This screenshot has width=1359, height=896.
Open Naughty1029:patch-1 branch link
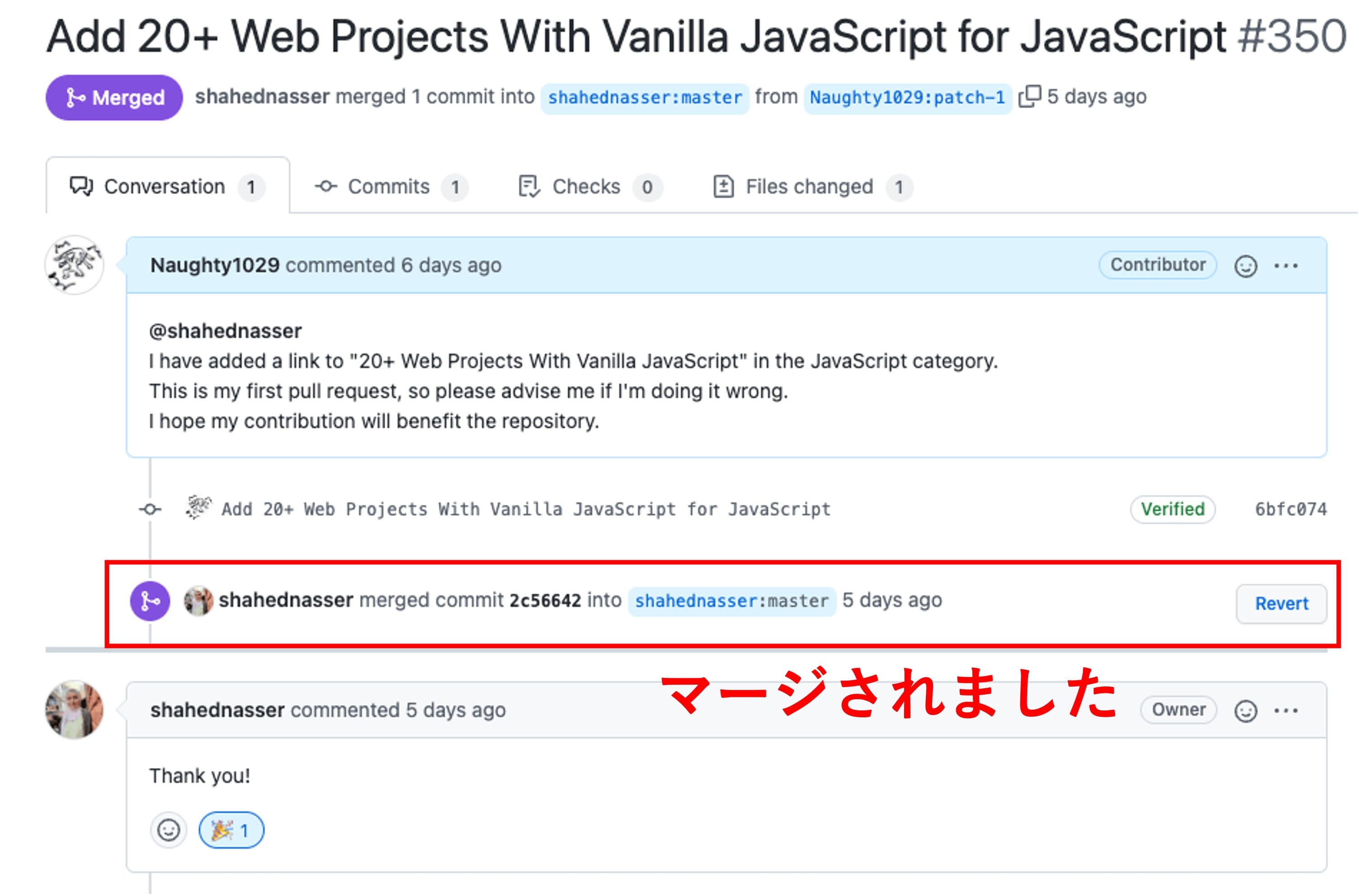tap(907, 98)
